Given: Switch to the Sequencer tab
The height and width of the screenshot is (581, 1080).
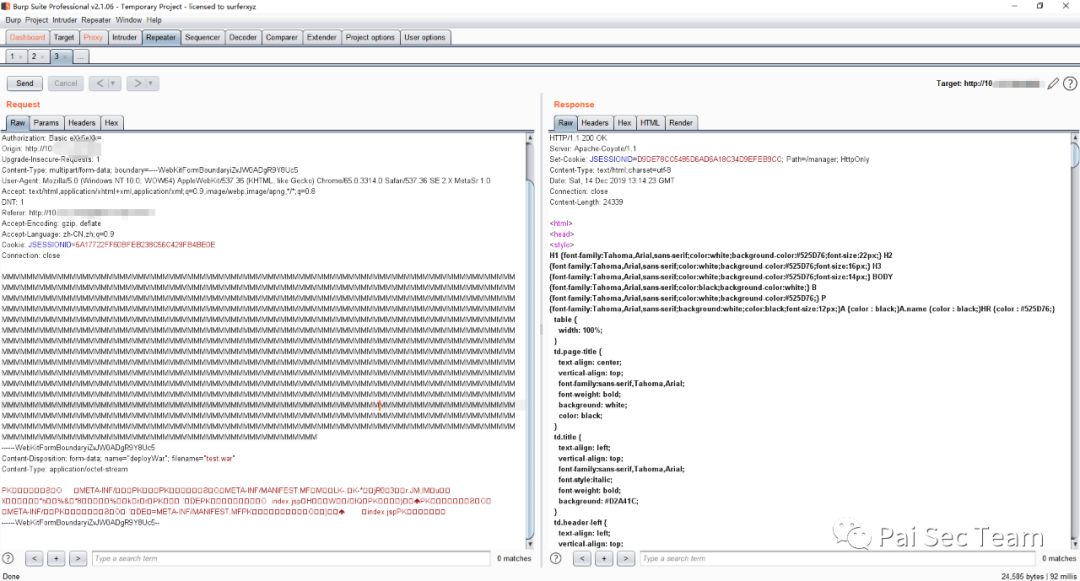Looking at the screenshot, I should point(202,37).
